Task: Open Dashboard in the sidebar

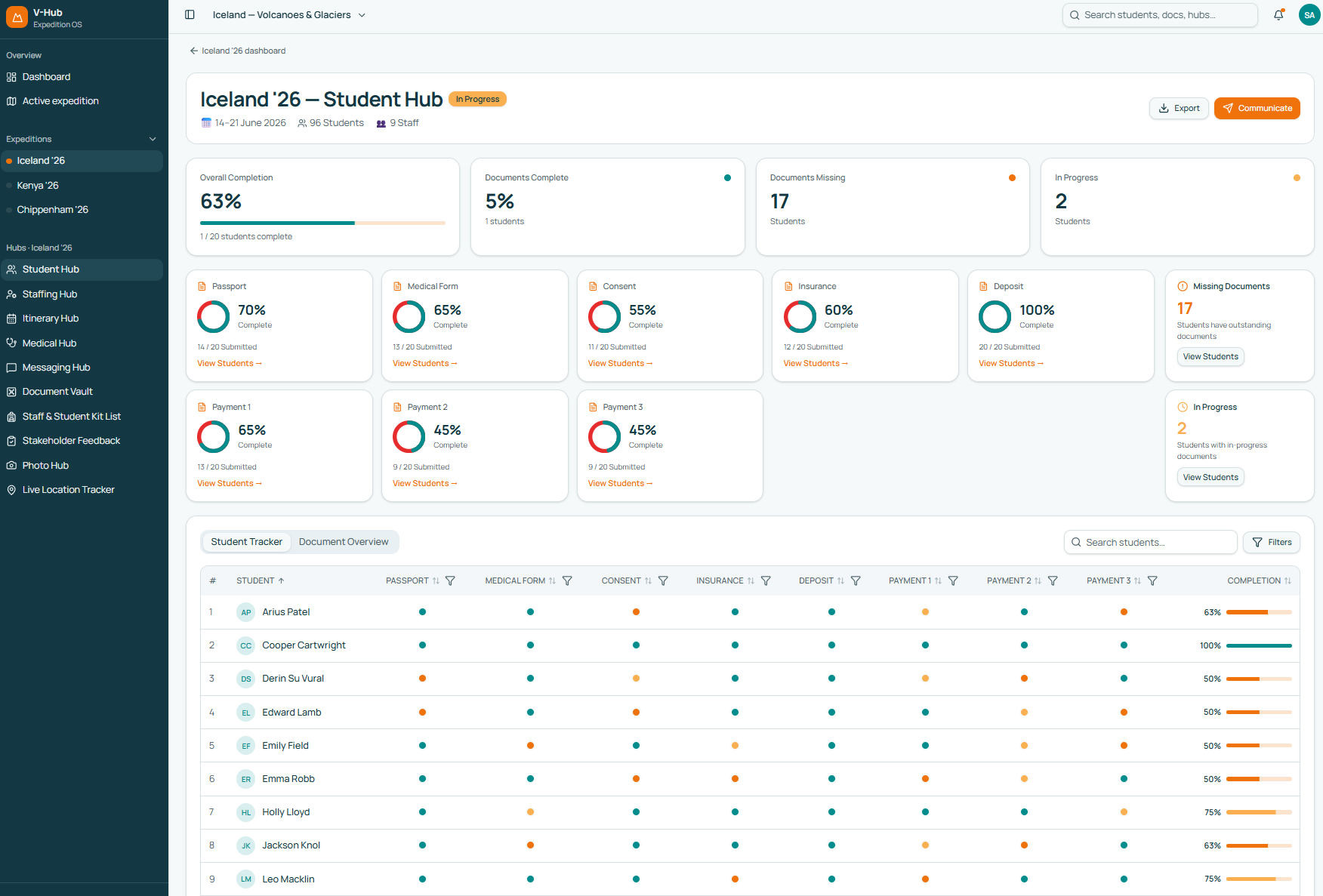Action: tap(82, 77)
